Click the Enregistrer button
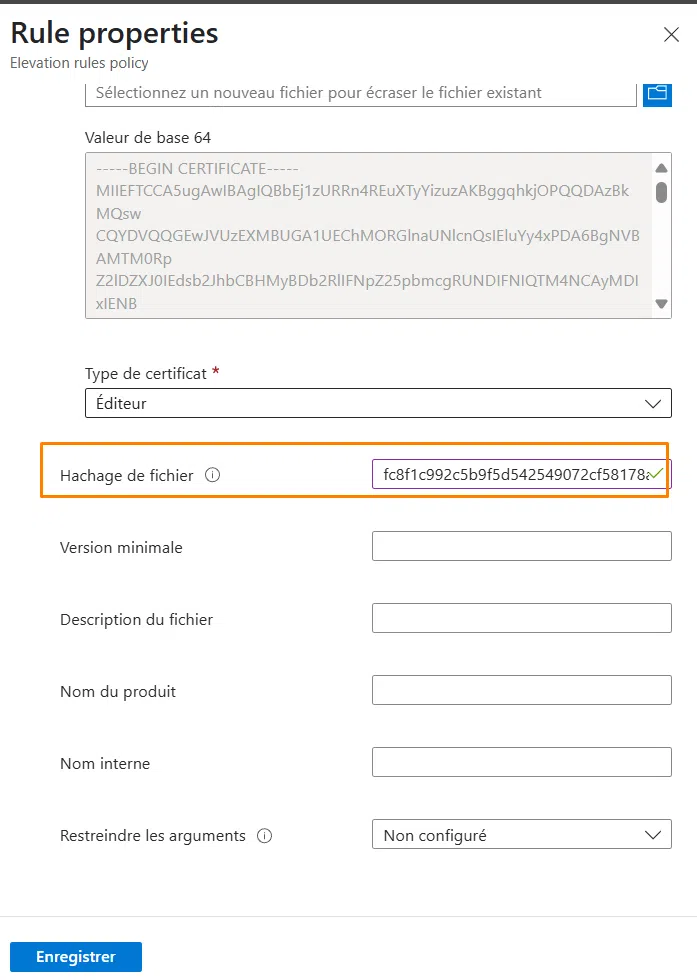This screenshot has height=980, width=697. (x=75, y=956)
